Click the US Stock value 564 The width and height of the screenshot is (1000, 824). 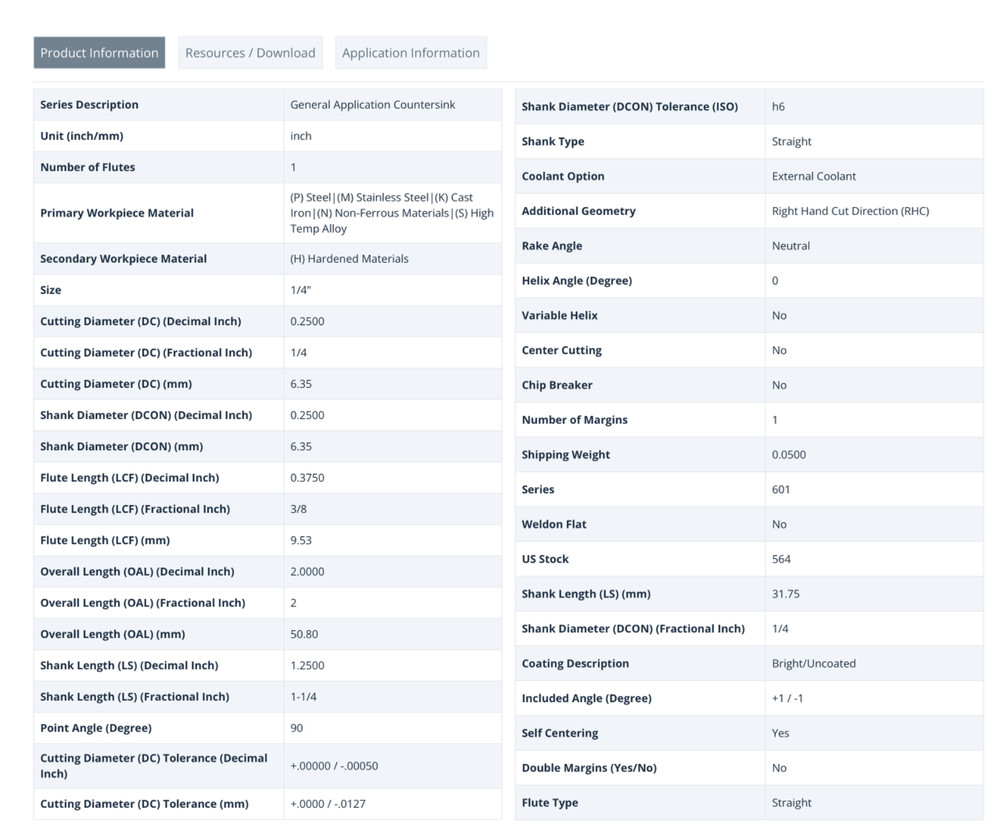click(781, 559)
